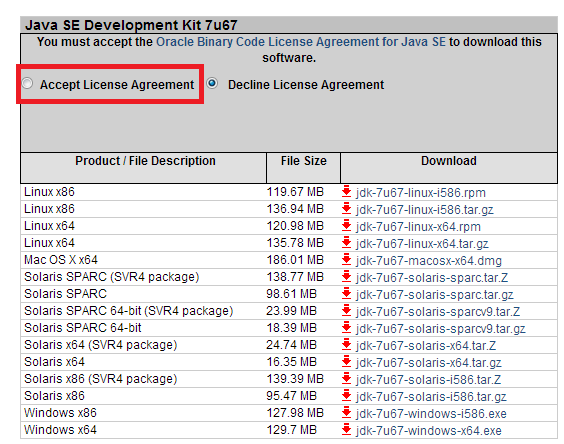Click download arrow icon for jdk-7u67-linux-i586.rpm
Viewport: 564px width, 444px height.
[x=346, y=192]
